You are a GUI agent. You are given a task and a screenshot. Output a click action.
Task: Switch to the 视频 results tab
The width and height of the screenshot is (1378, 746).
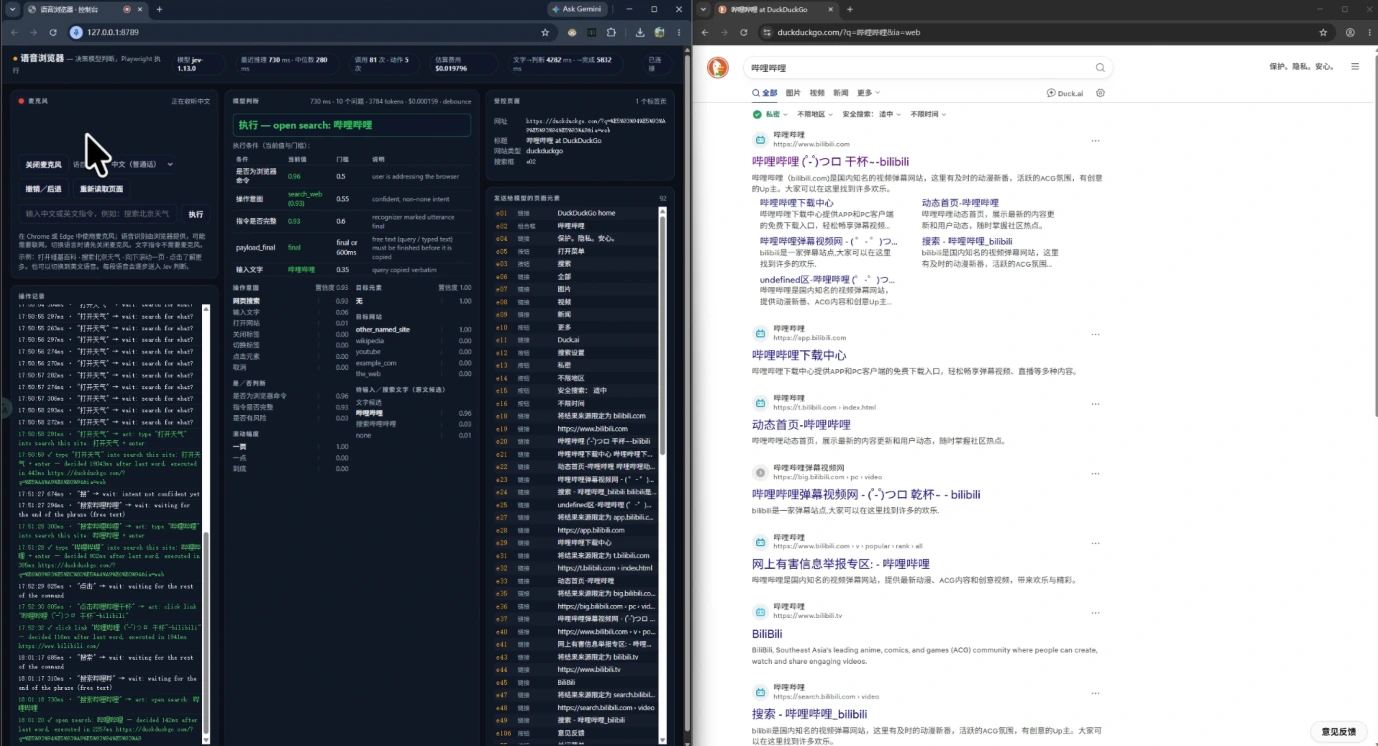(x=817, y=93)
